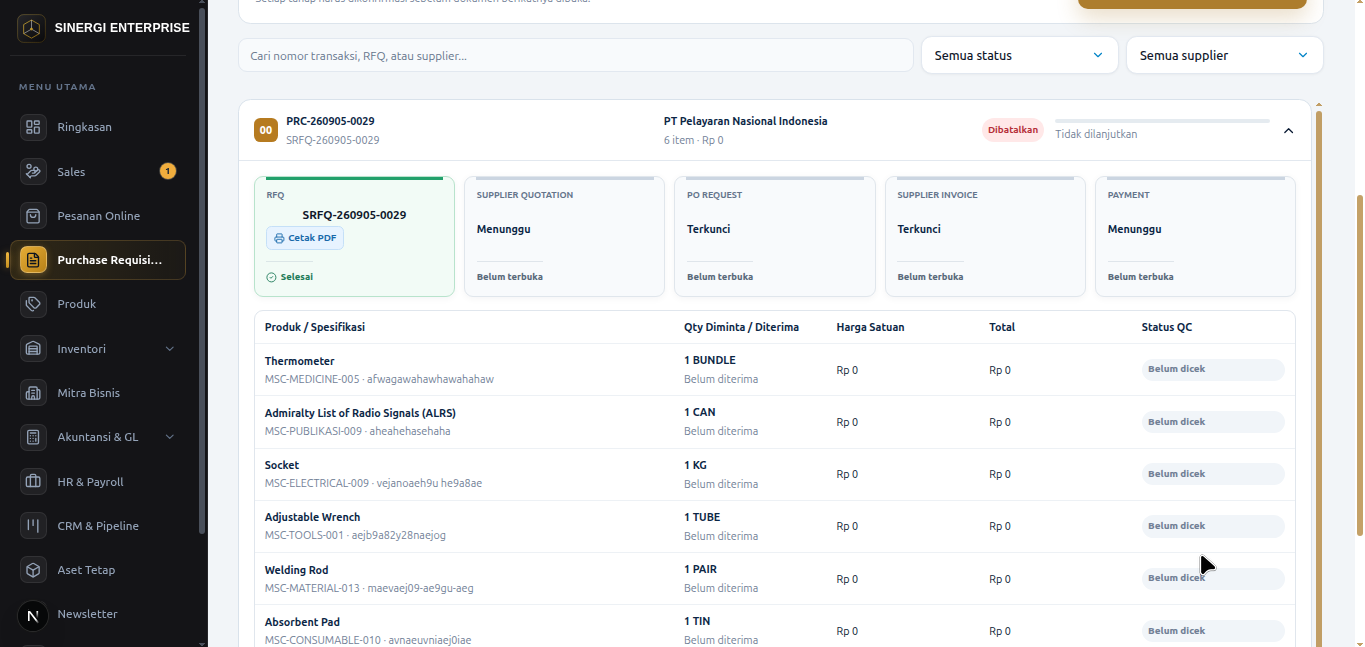Click the Pesanan Online bag icon

pyautogui.click(x=33, y=216)
